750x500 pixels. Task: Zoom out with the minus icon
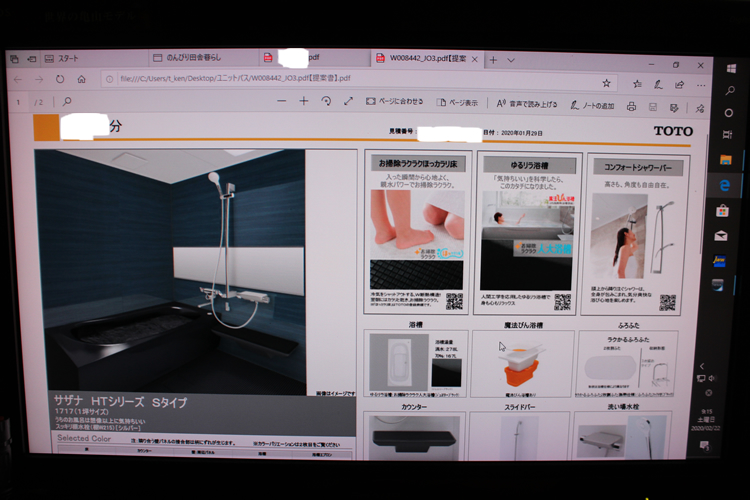[281, 101]
